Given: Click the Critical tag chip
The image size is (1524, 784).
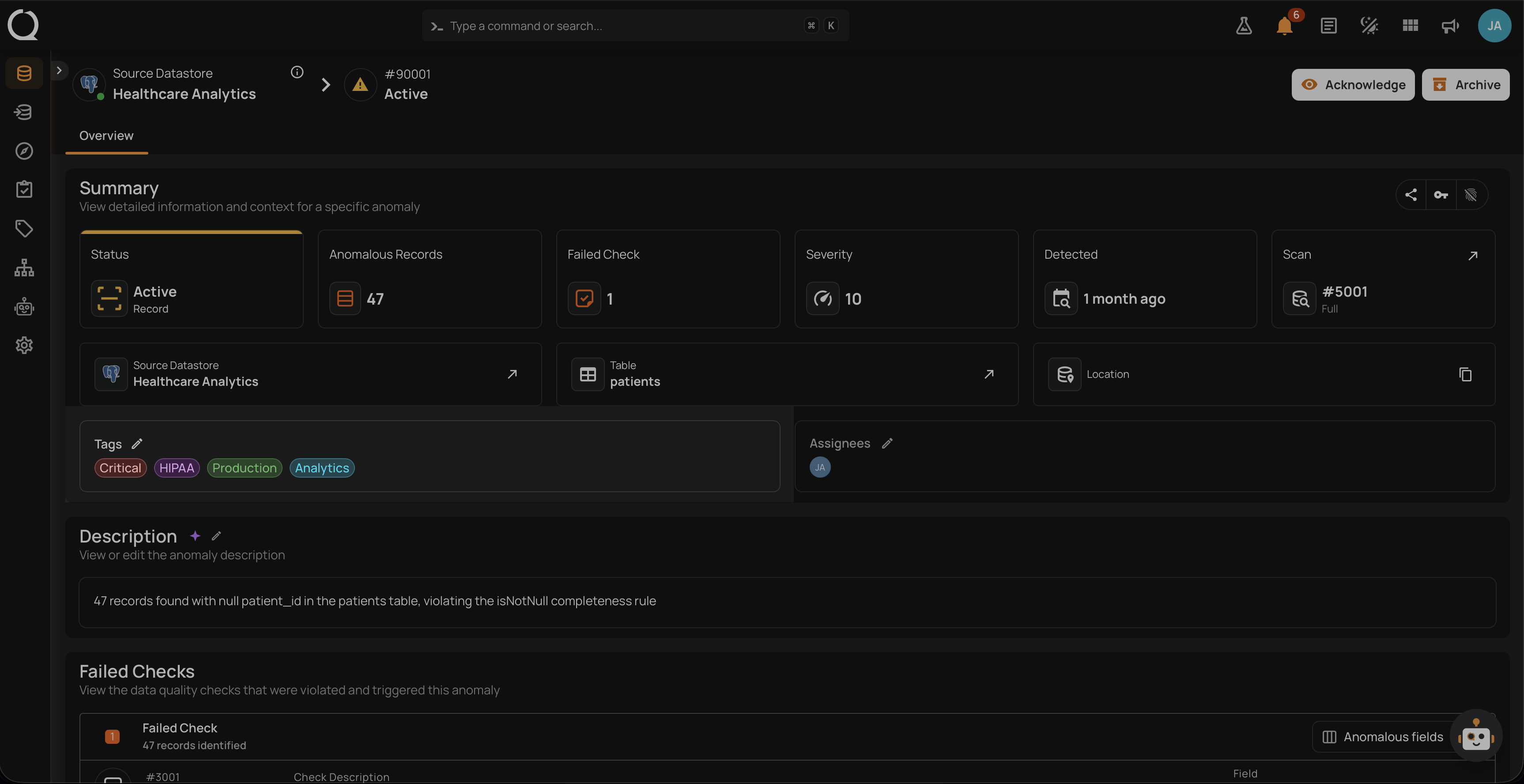Looking at the screenshot, I should pos(120,468).
